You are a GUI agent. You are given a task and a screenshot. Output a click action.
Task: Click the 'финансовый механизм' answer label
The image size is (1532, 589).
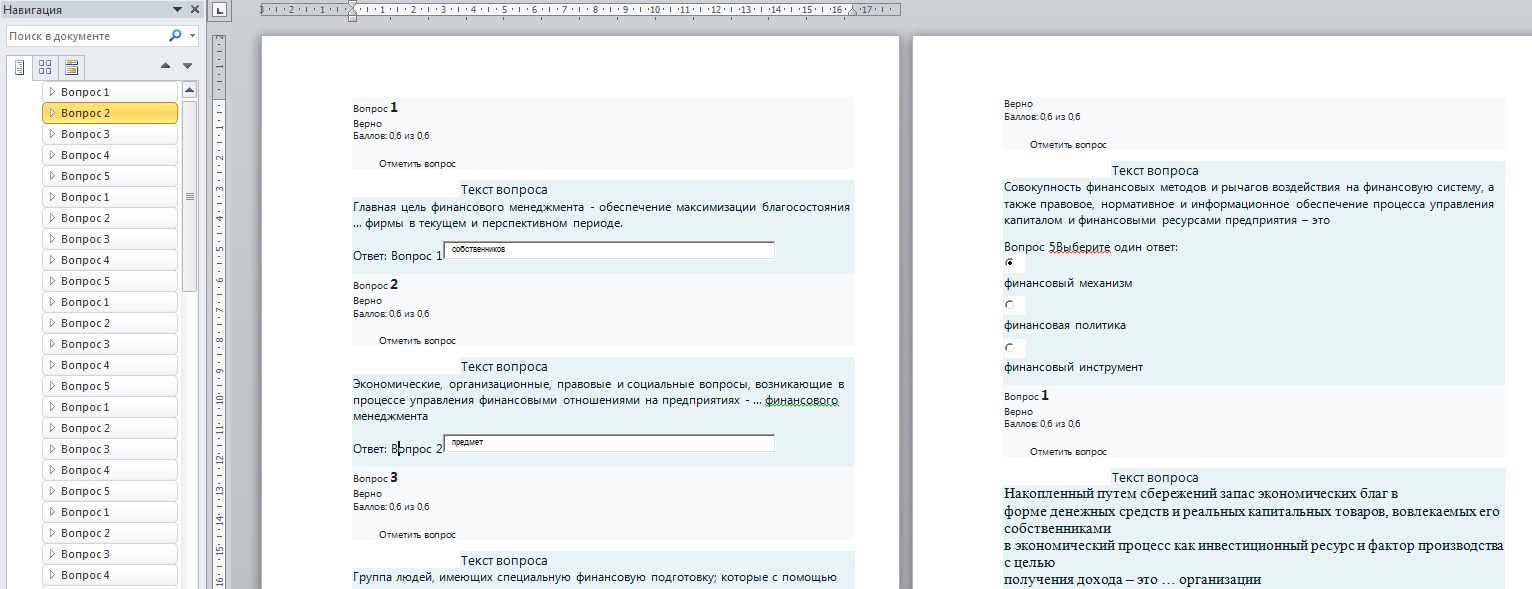[1068, 283]
